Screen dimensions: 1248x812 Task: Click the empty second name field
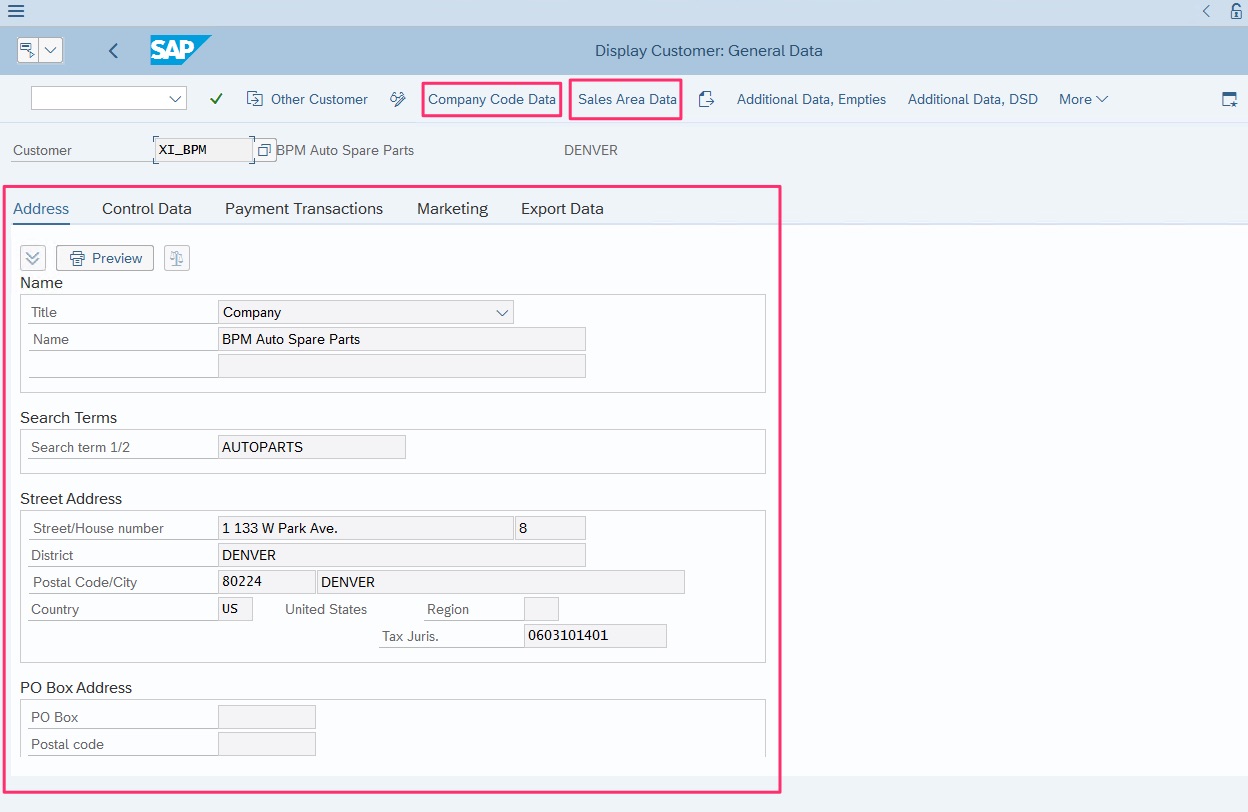coord(402,366)
